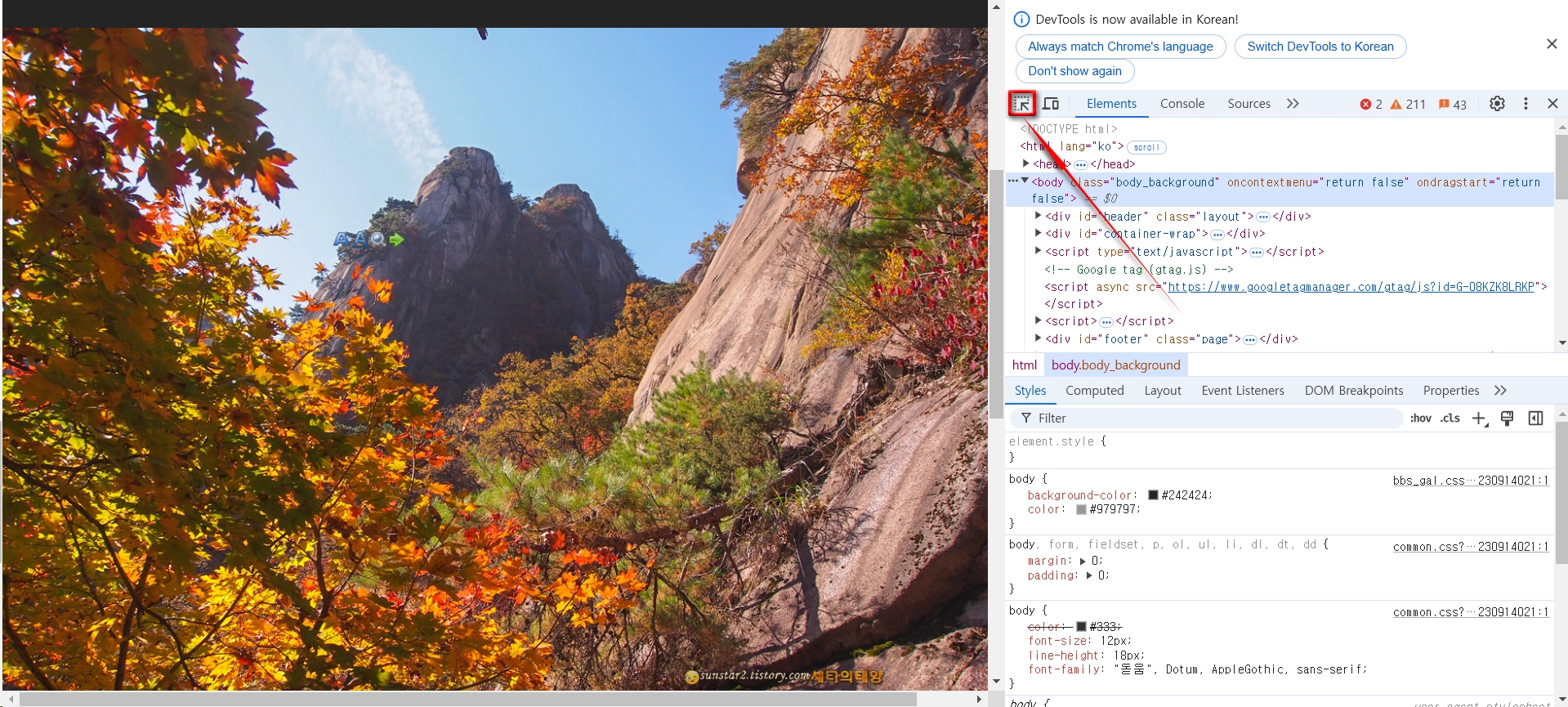Open color picker for #242424 swatch

(1153, 495)
